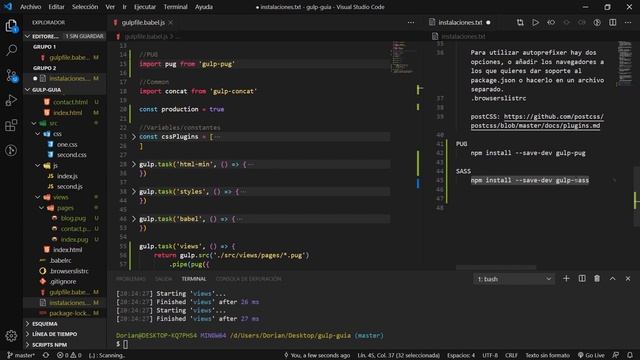Open .browserslistrc file in explorer
The height and width of the screenshot is (360, 640).
69,271
